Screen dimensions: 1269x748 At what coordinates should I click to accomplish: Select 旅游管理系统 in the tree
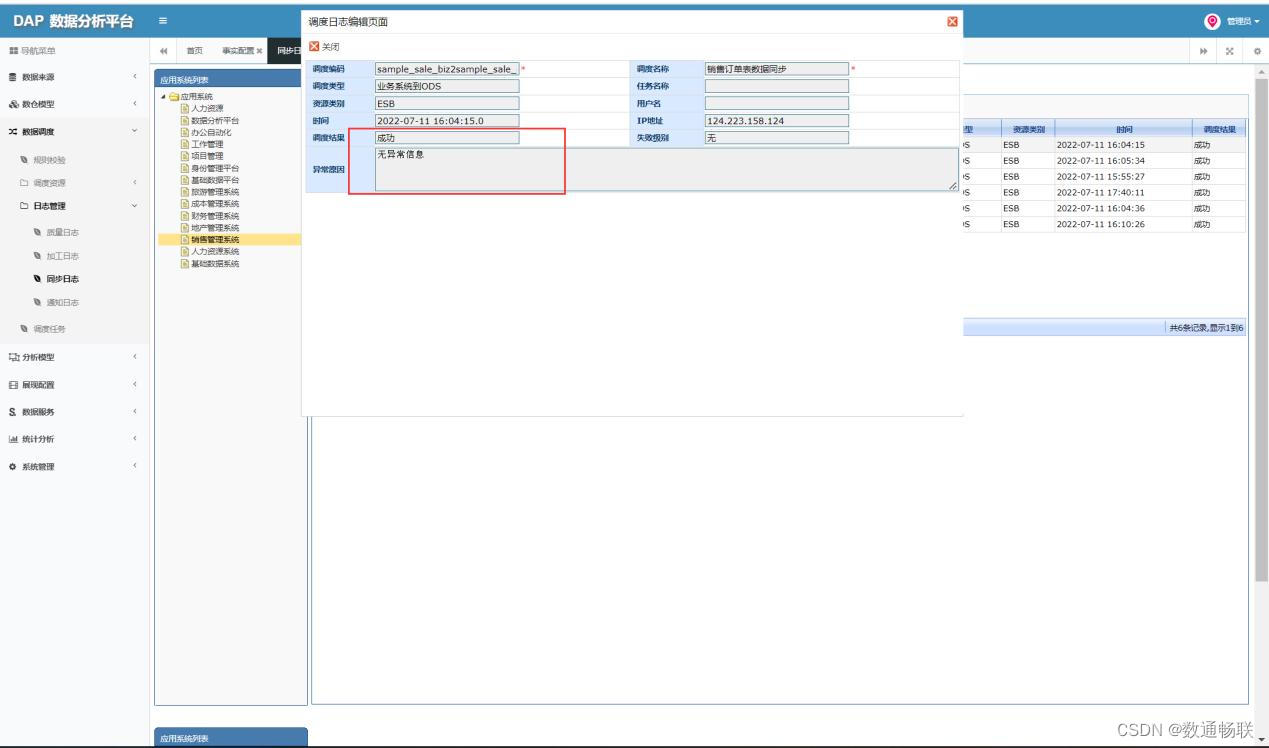tap(215, 192)
